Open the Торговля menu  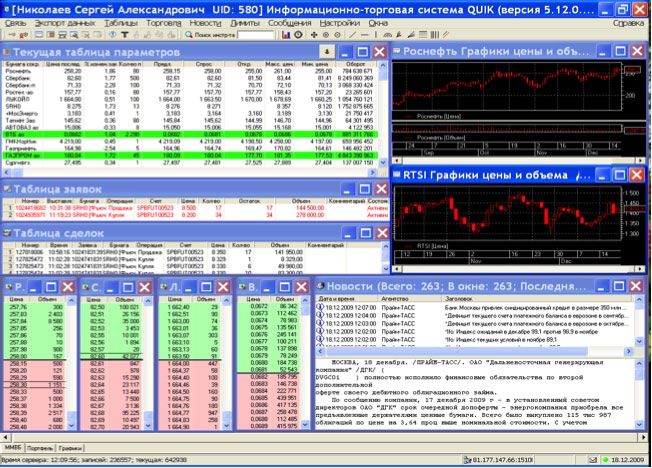[164, 20]
